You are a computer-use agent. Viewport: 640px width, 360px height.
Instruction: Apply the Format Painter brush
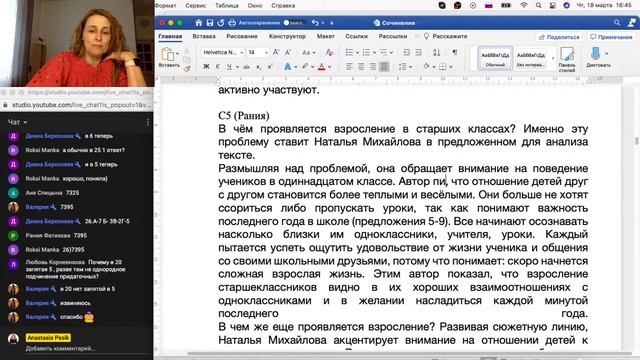coord(187,69)
